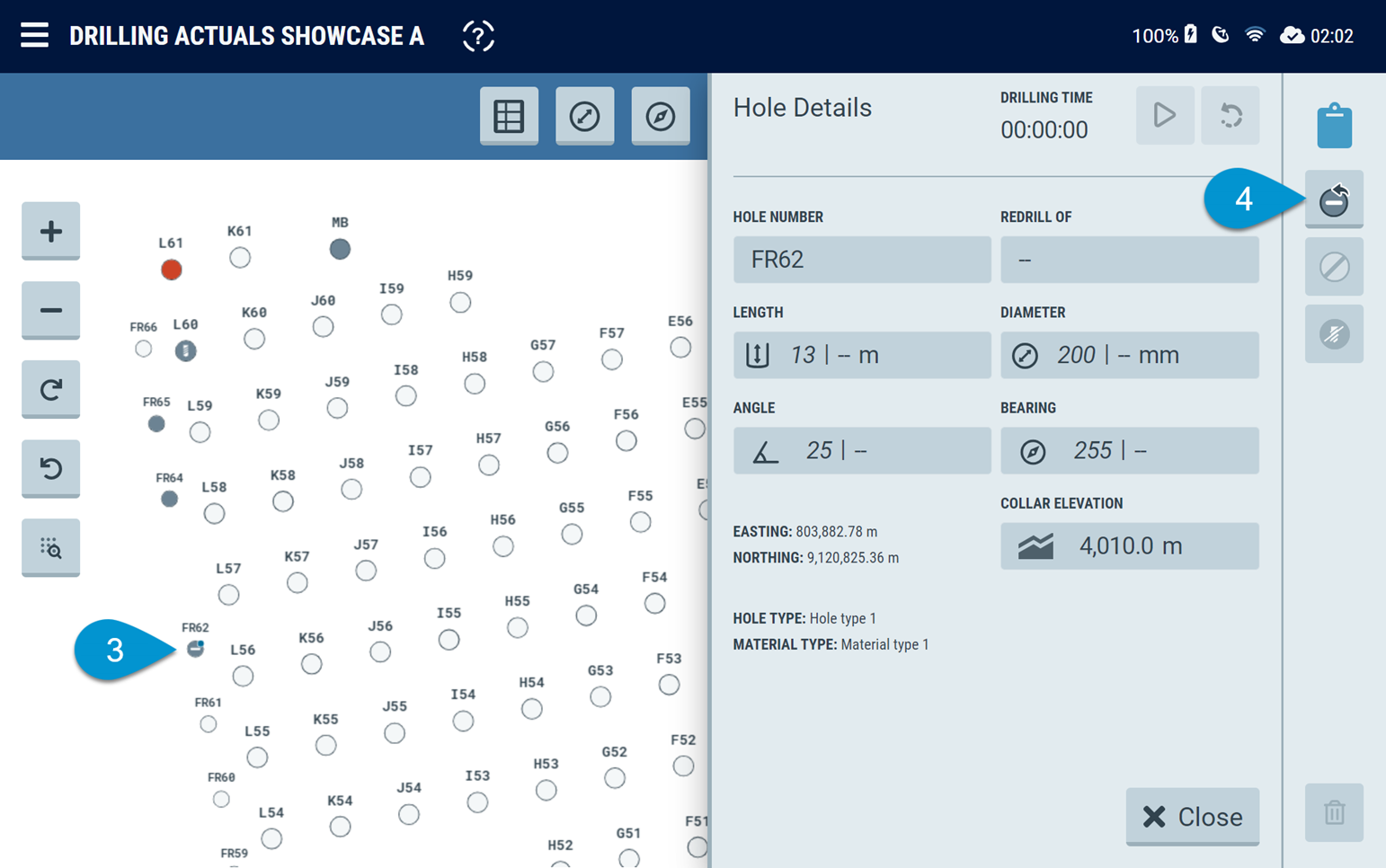Click the Wi-Fi status icon
1386x868 pixels.
(x=1255, y=35)
